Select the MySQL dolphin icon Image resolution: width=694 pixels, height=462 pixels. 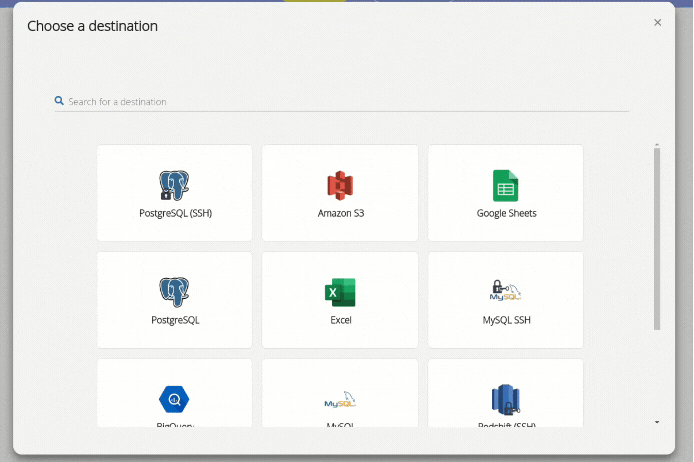(340, 400)
